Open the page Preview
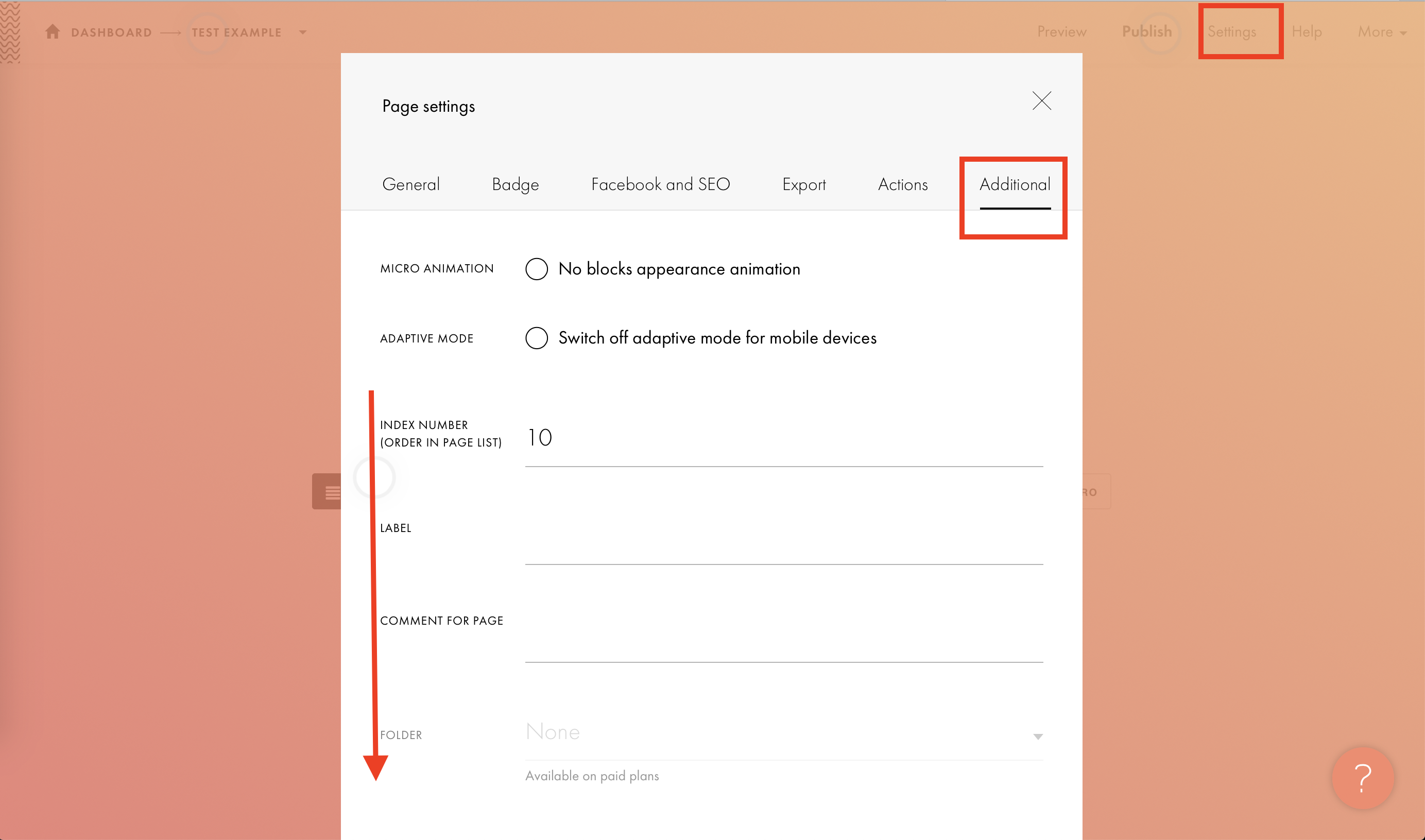 click(1062, 32)
